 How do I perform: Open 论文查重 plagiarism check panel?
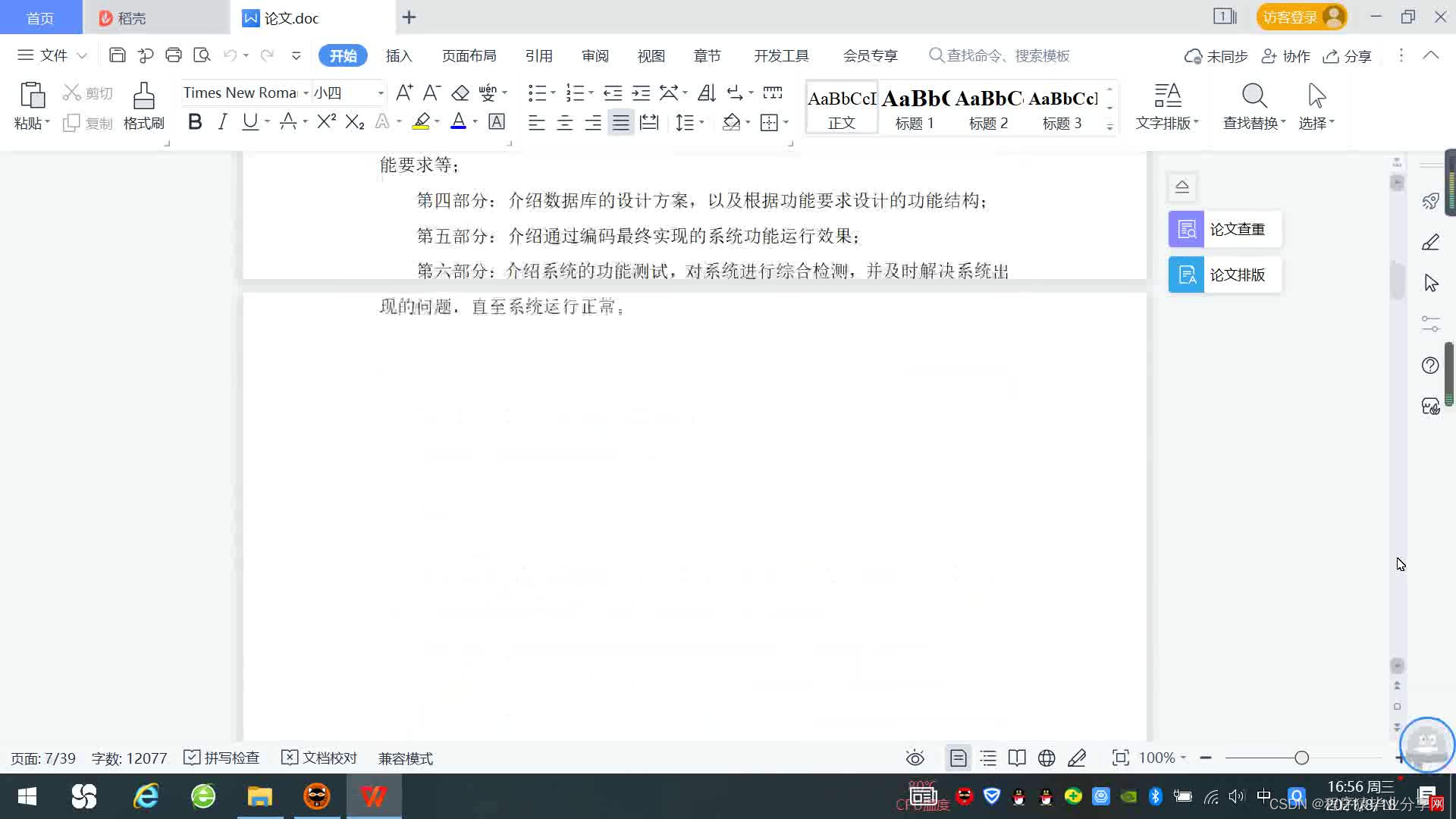click(1224, 229)
